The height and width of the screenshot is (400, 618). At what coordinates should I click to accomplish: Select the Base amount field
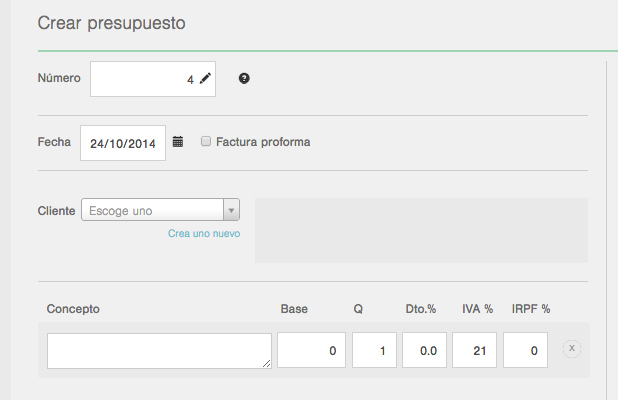[x=311, y=350]
